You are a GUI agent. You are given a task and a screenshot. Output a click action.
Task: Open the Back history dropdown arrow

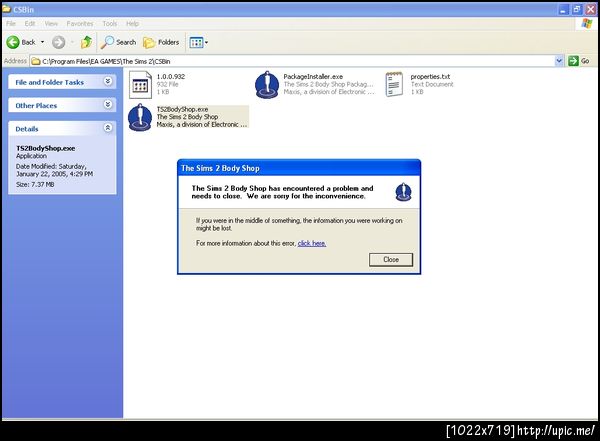[x=42, y=42]
